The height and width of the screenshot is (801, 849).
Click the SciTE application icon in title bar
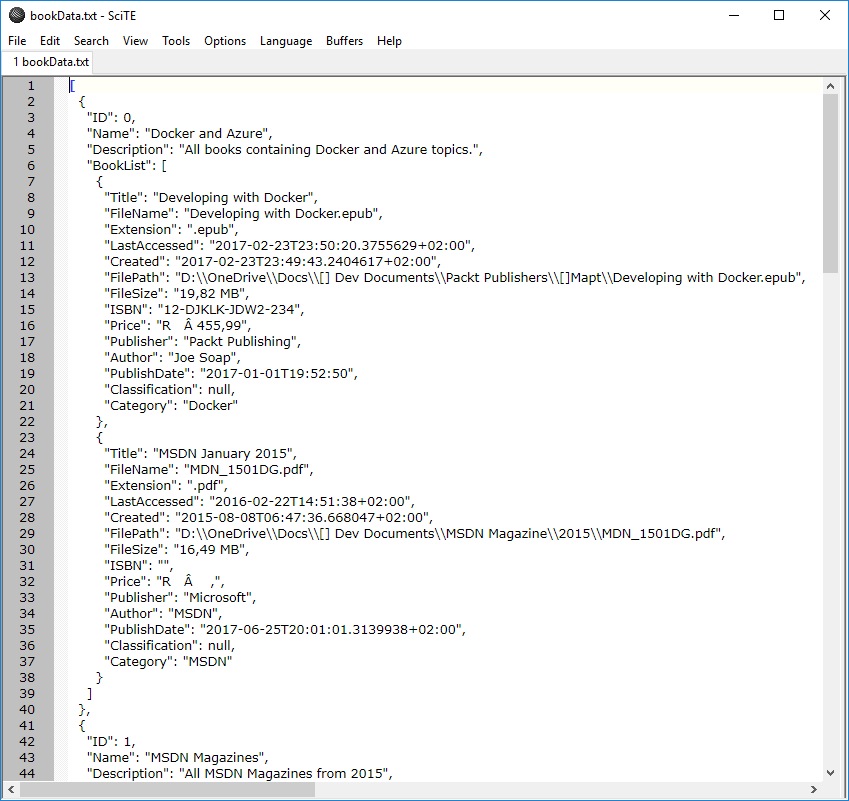(17, 15)
